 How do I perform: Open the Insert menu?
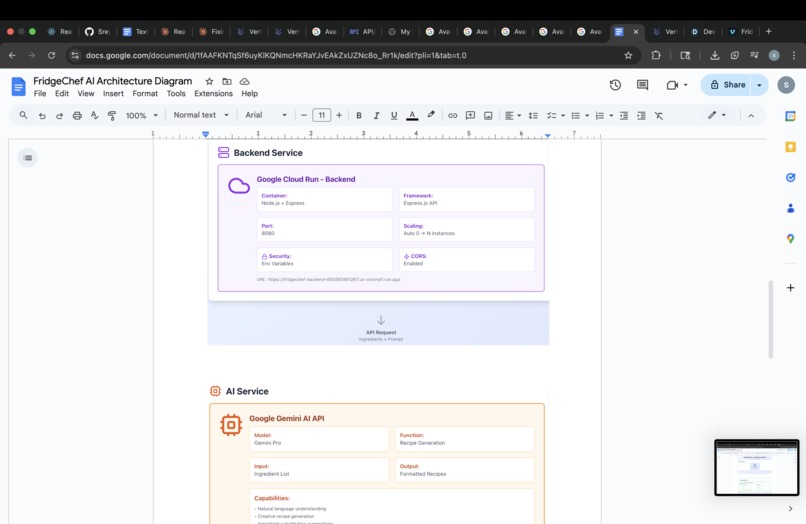pos(113,94)
